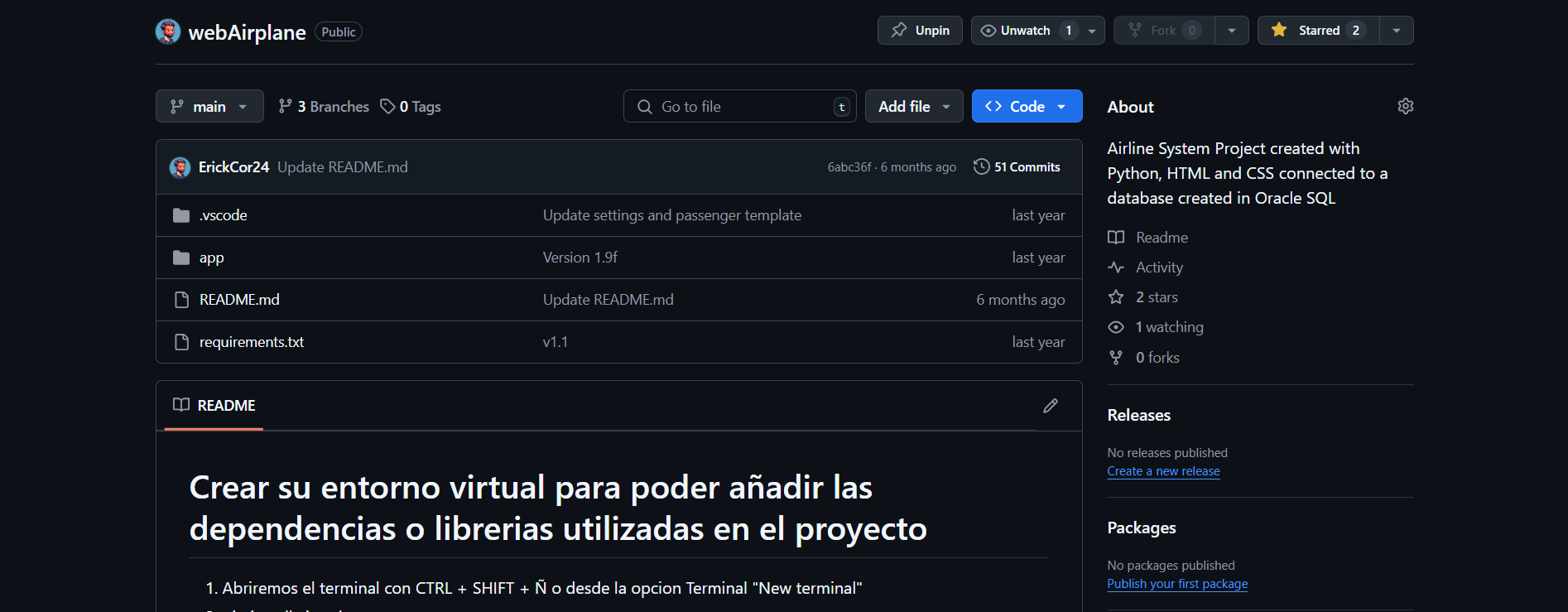Image resolution: width=1568 pixels, height=612 pixels.
Task: Open the app folder
Action: [x=212, y=258]
